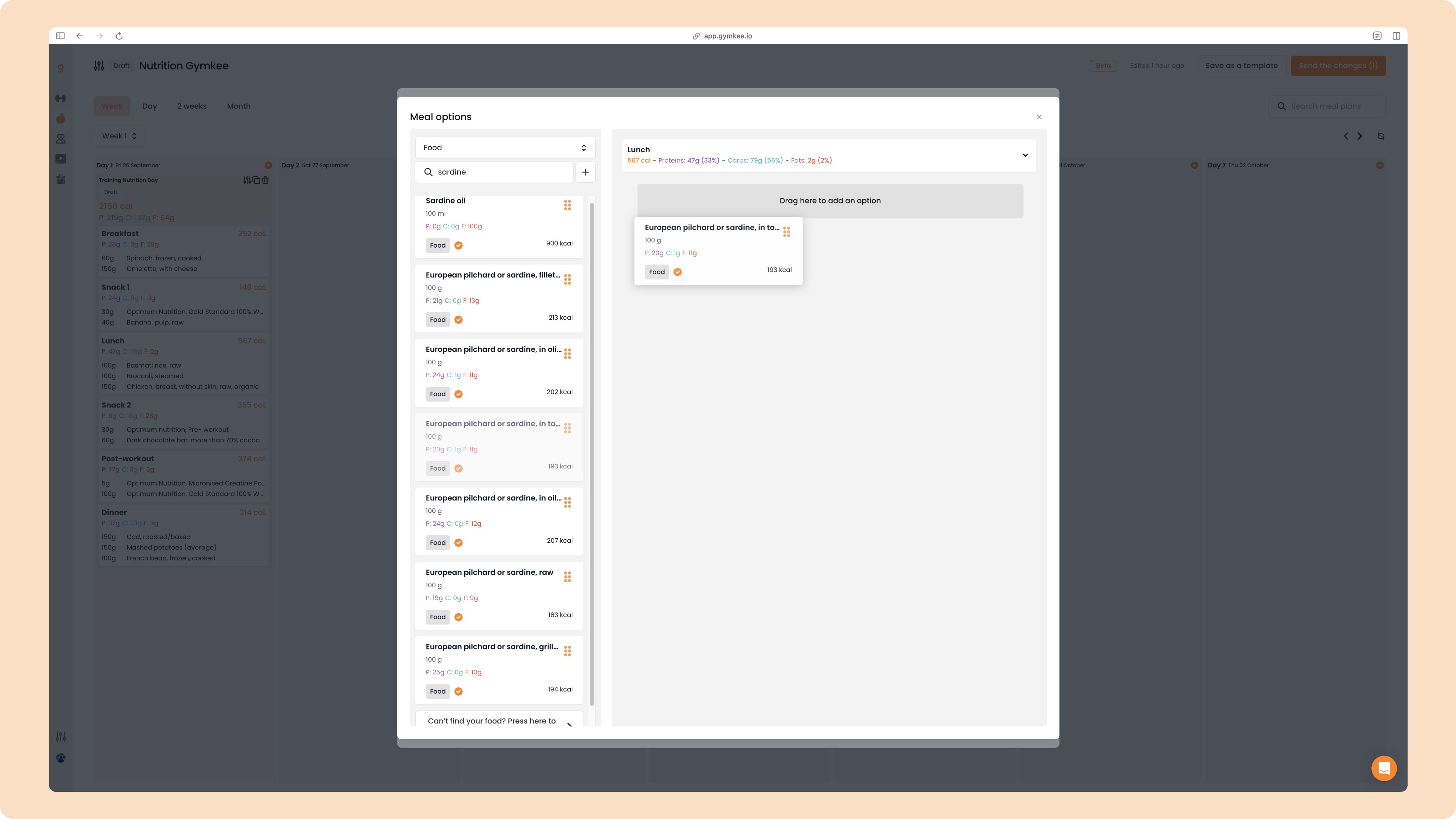Screen dimensions: 1456x819
Task: Click drag handle of the dragged 193 kcal card
Action: [787, 232]
